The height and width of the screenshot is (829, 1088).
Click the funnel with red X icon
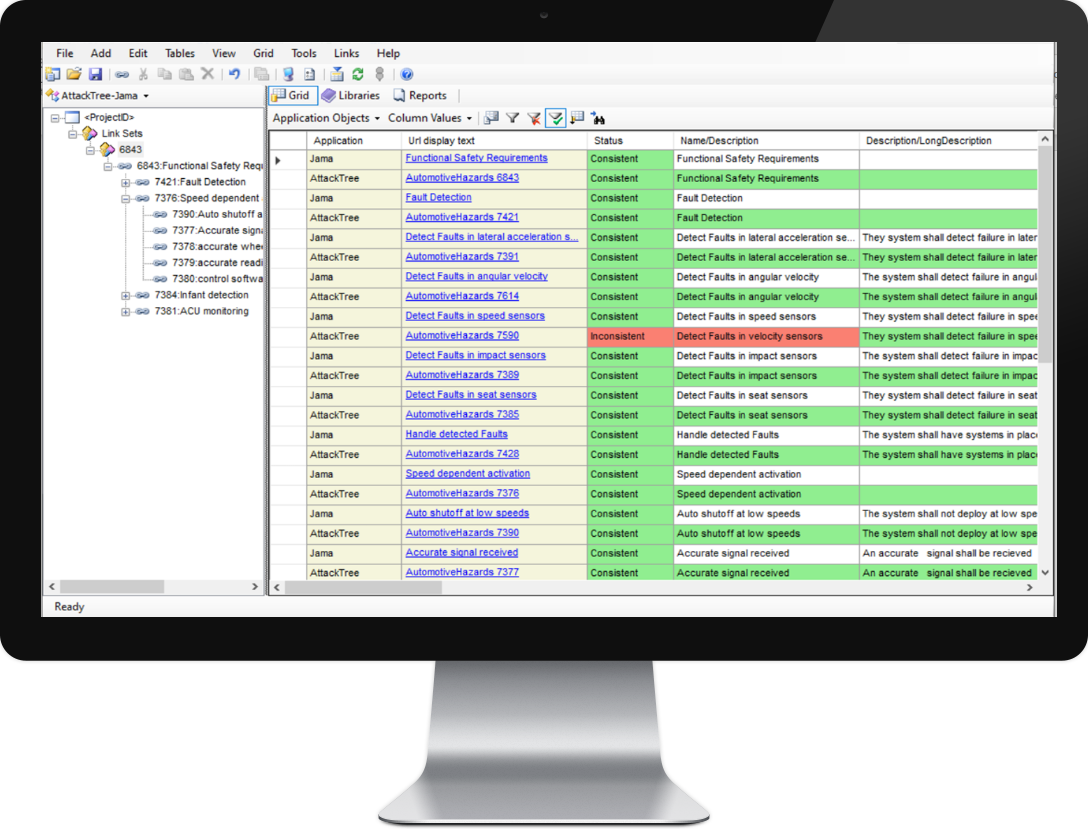click(533, 118)
